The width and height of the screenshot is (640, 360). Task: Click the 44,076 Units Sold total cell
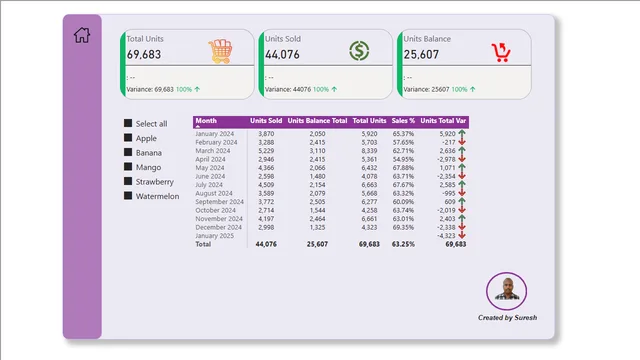(266, 244)
